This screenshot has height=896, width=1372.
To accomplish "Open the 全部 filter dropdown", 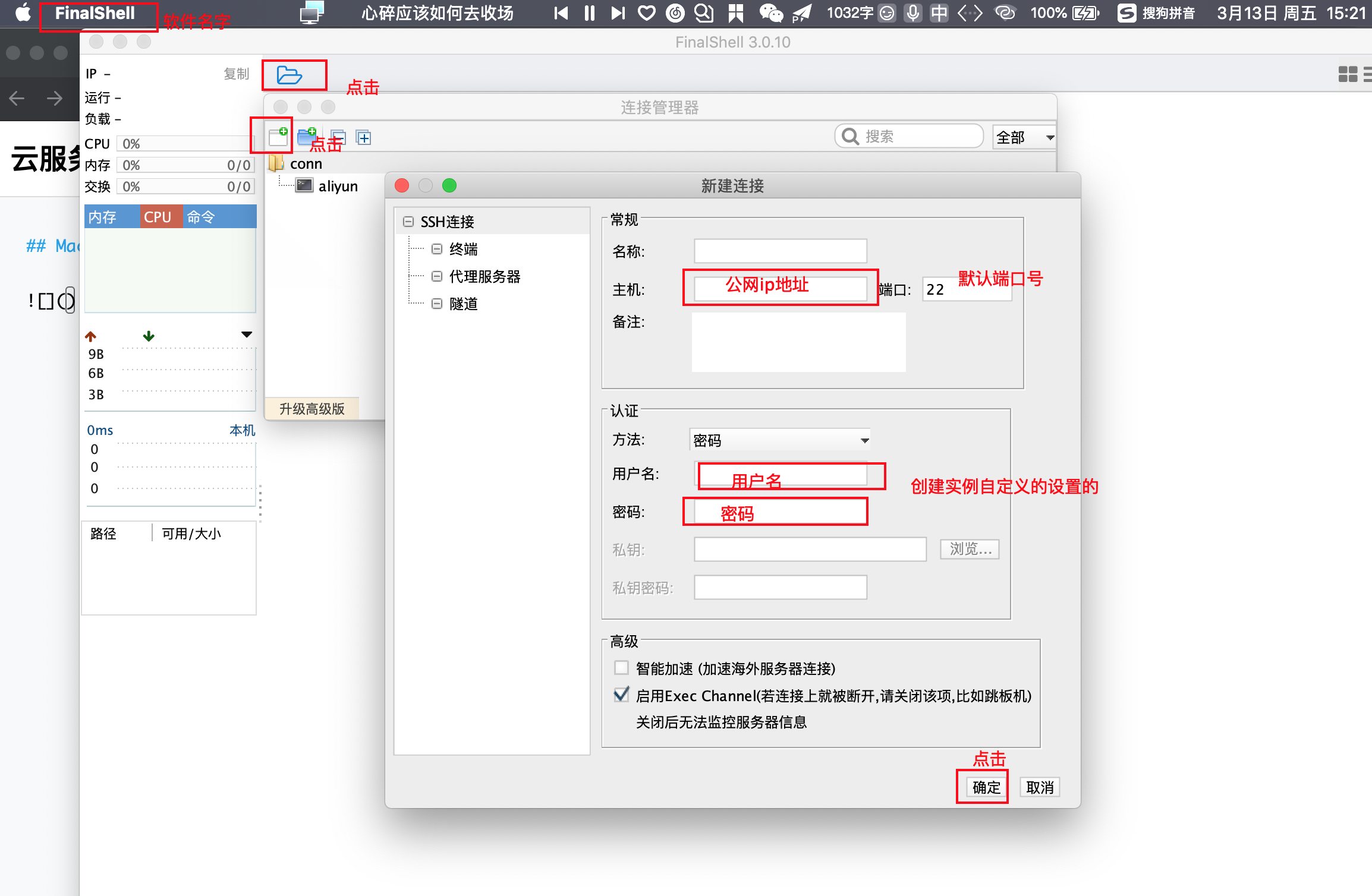I will coord(1024,137).
